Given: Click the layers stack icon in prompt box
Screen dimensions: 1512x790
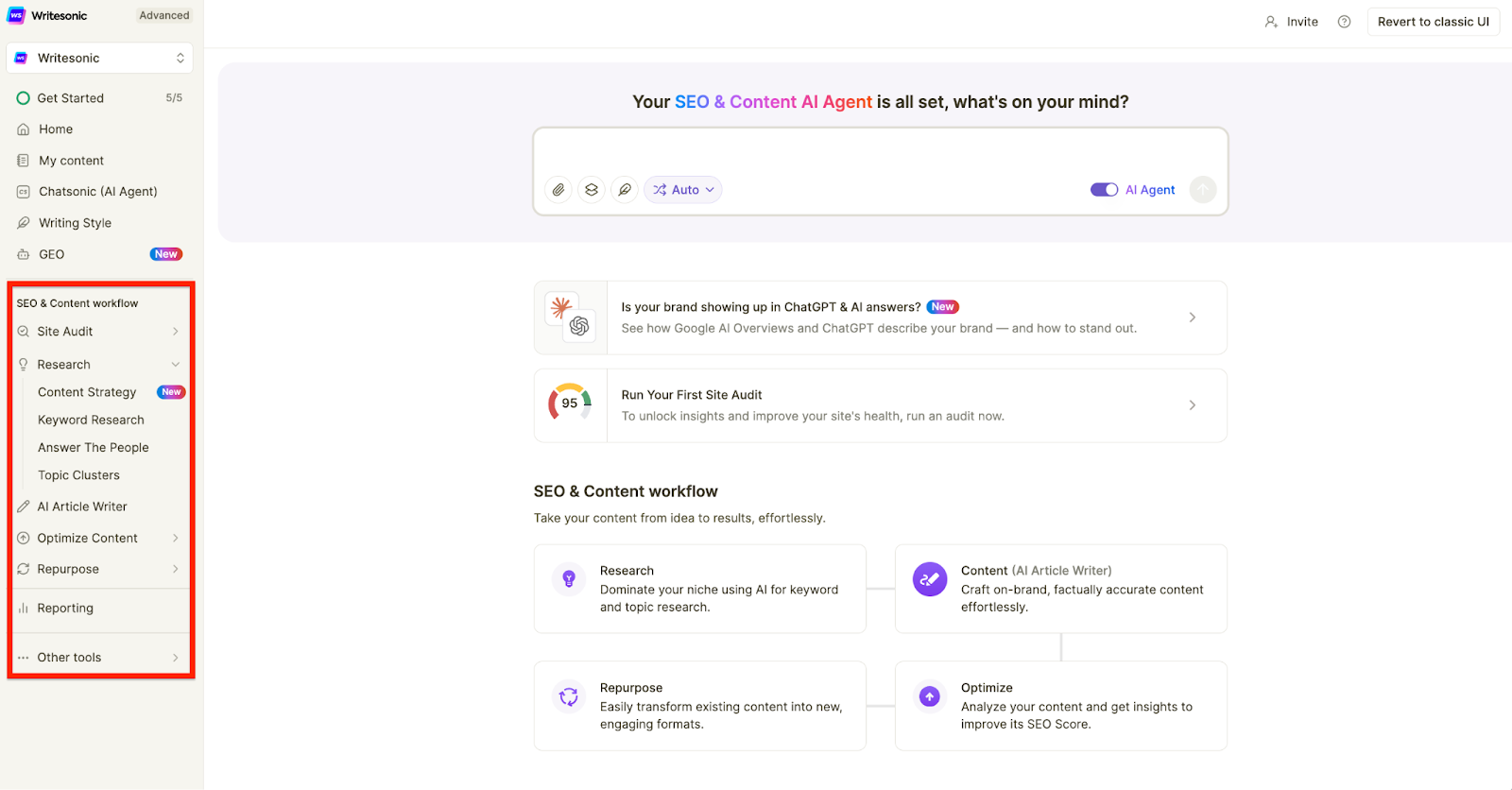Looking at the screenshot, I should pyautogui.click(x=592, y=190).
